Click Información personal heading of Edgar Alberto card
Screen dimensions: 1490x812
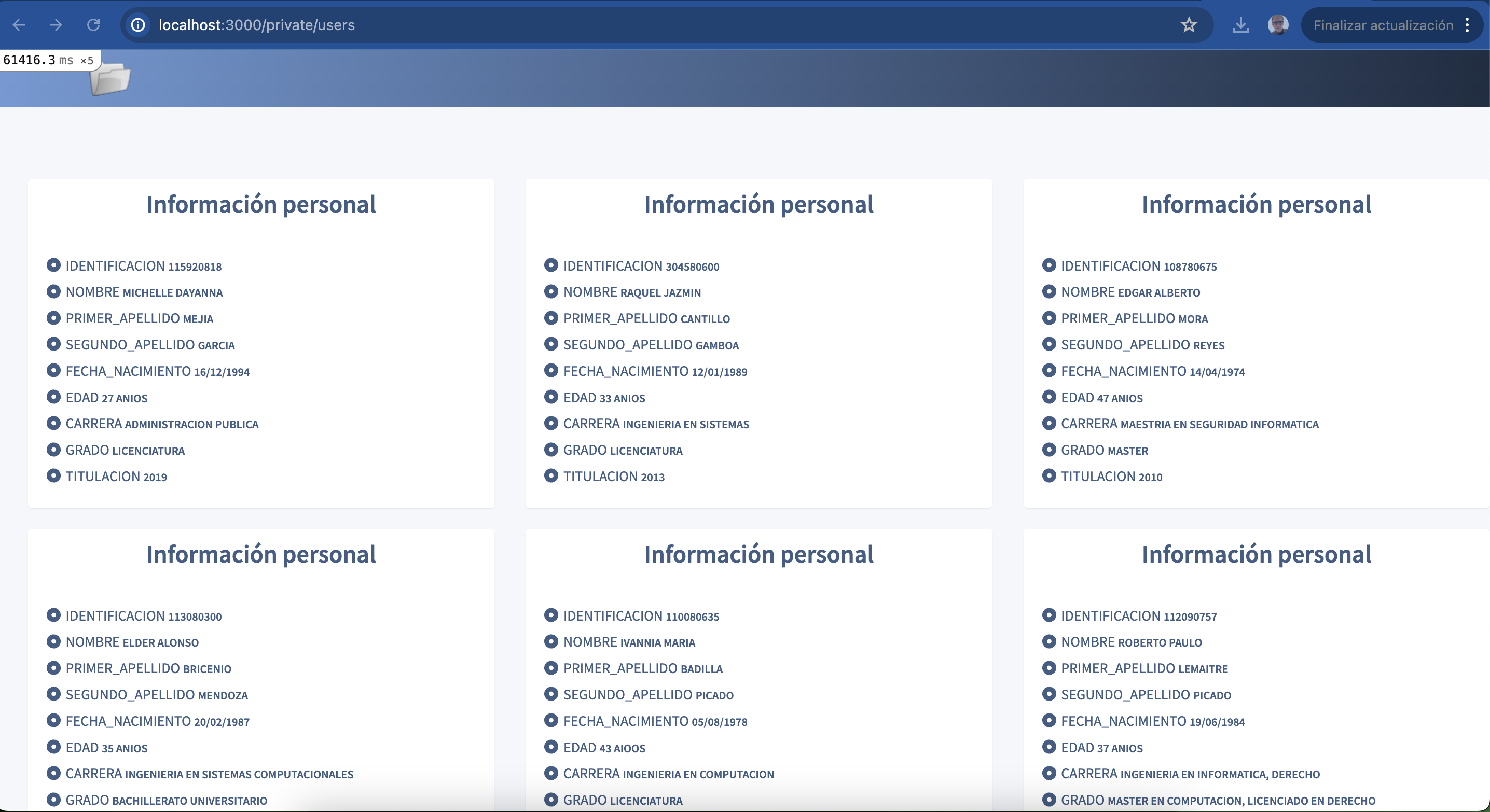(1257, 205)
